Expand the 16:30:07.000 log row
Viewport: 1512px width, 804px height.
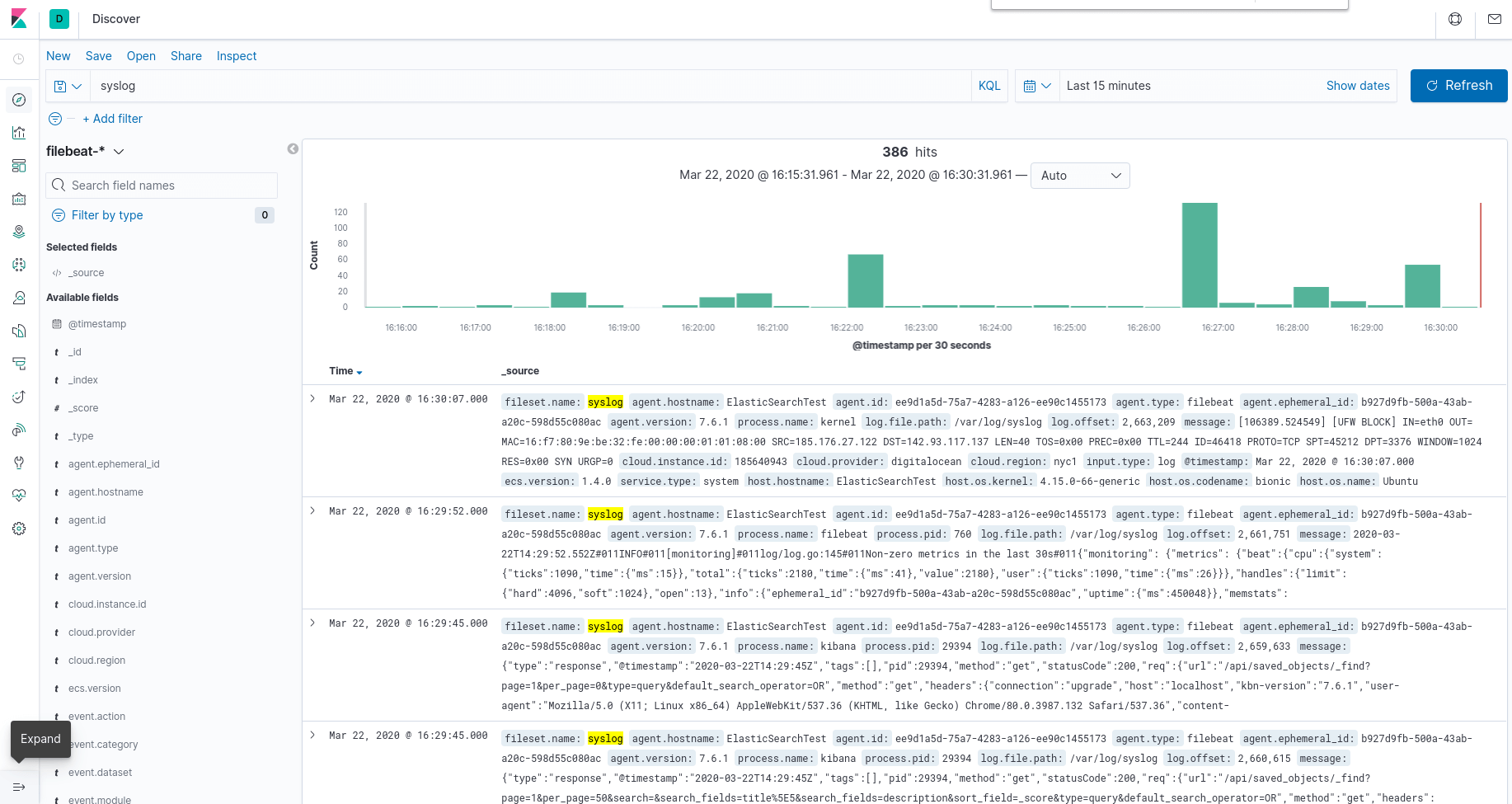coord(312,398)
